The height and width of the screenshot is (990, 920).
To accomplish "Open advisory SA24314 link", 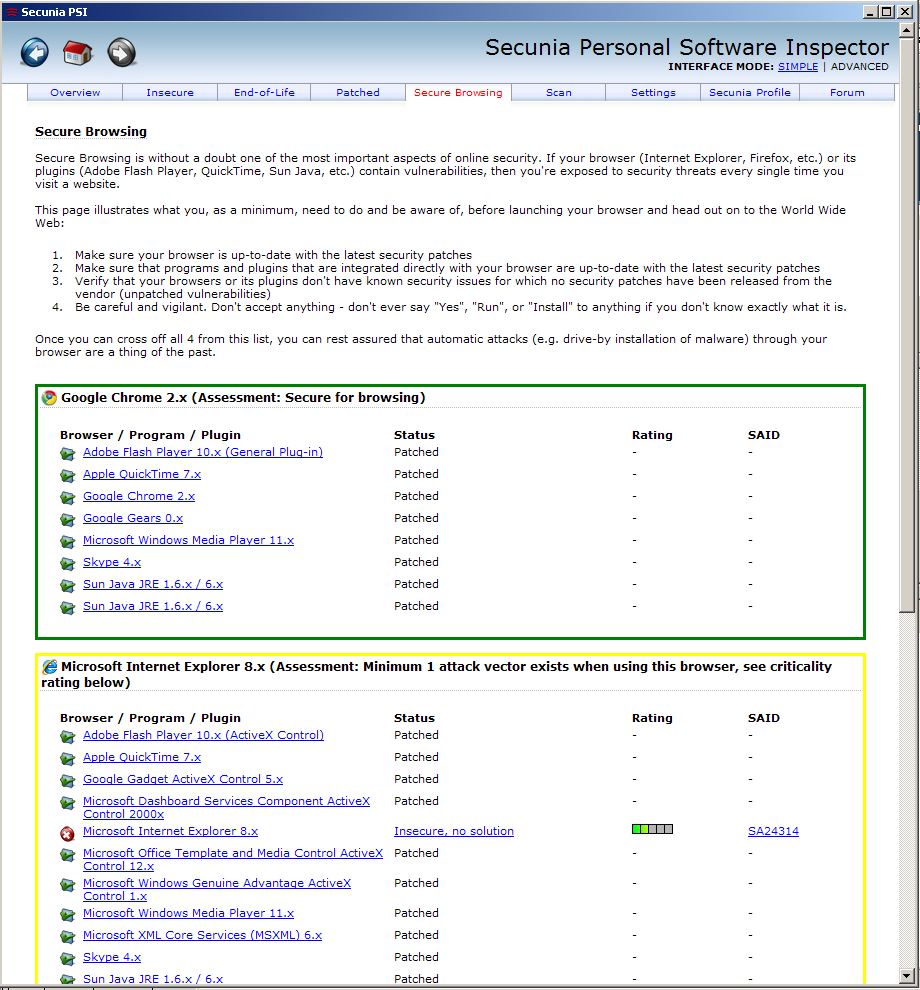I will pyautogui.click(x=774, y=832).
